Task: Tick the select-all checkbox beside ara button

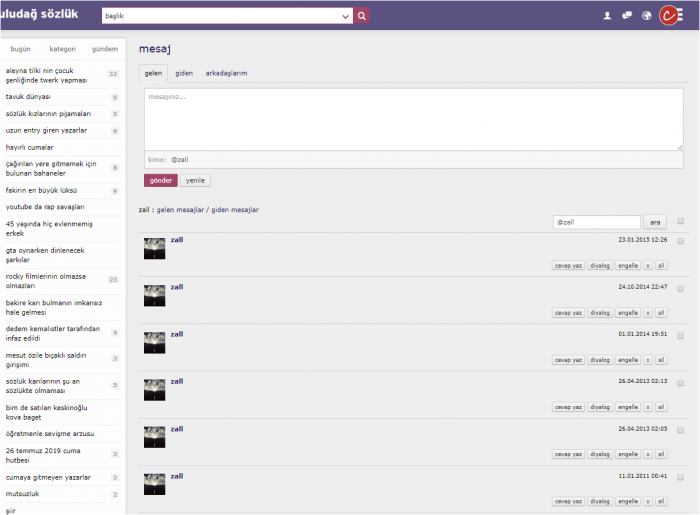Action: [681, 221]
